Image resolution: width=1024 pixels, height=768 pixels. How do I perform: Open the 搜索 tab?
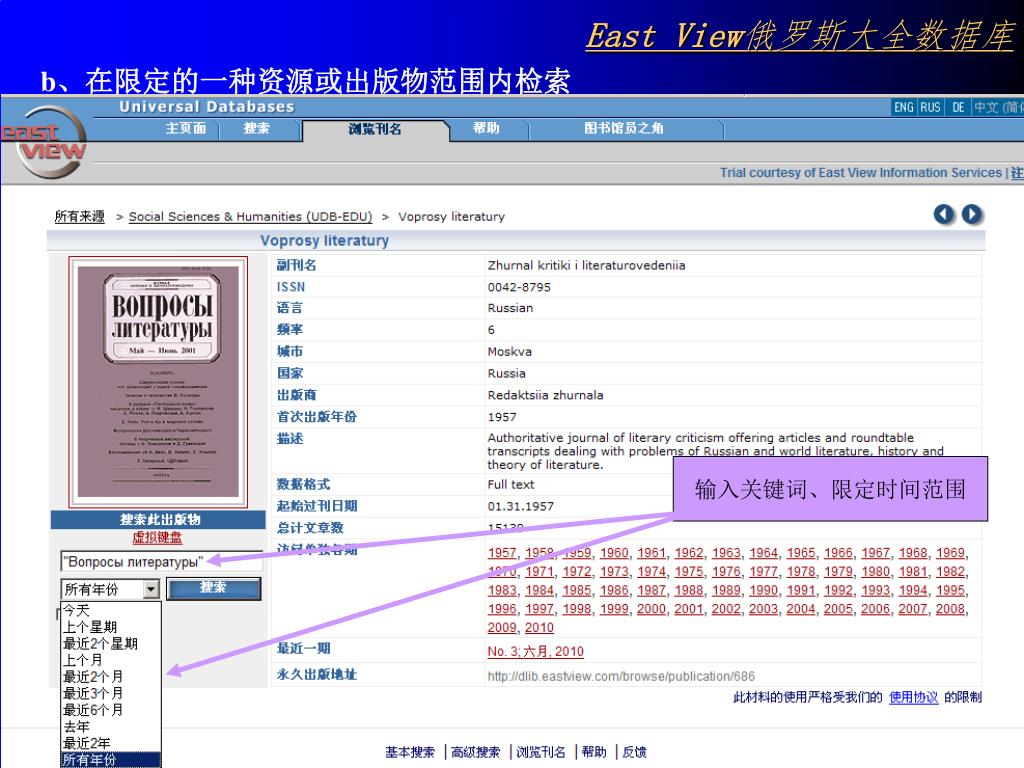coord(256,129)
